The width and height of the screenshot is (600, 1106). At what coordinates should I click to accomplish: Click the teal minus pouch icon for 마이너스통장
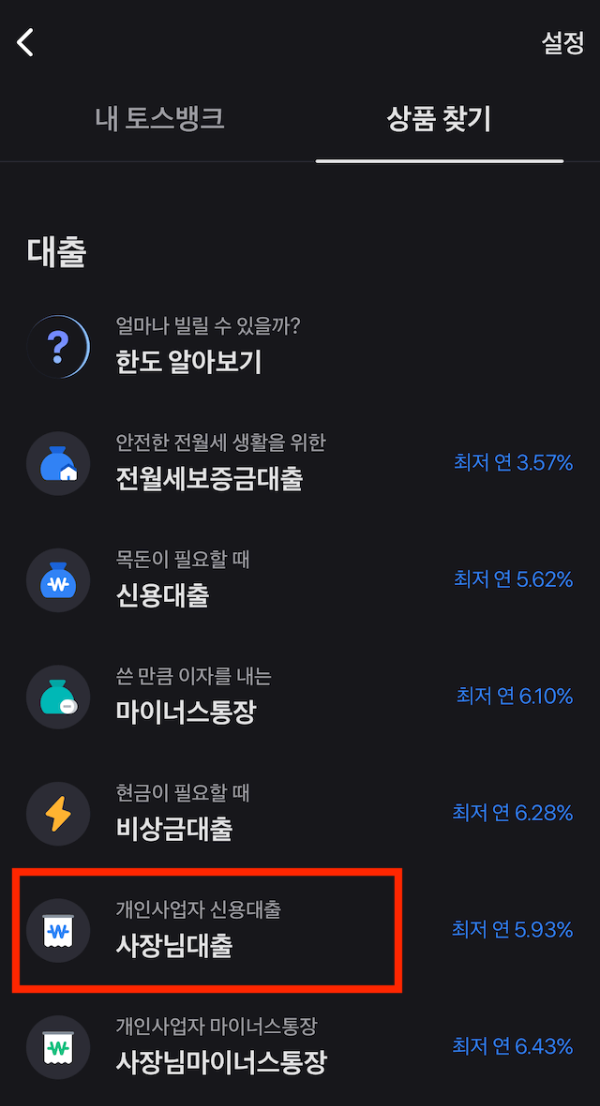(x=58, y=697)
